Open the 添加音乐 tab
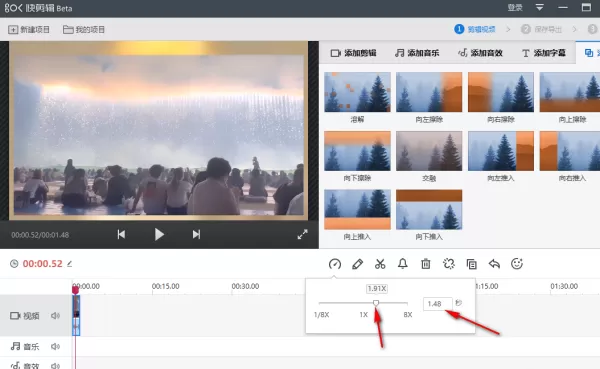This screenshot has height=369, width=600. coord(417,53)
